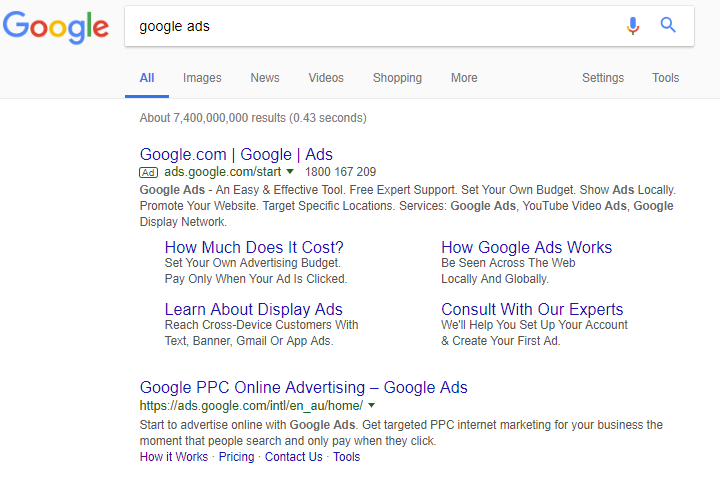720x488 pixels.
Task: Open How Google Ads Works sitelink
Action: pos(526,247)
